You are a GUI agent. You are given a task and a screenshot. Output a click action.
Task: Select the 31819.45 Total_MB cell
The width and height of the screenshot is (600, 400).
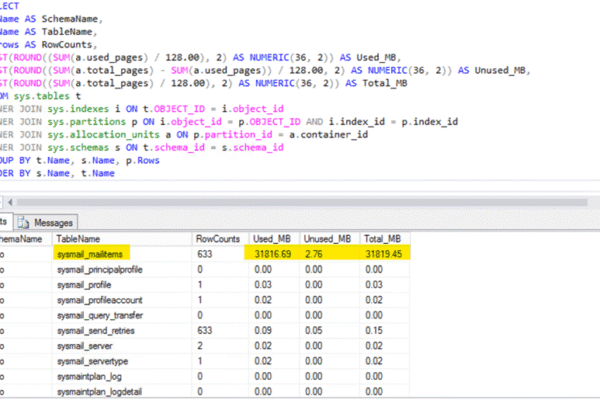pos(385,255)
